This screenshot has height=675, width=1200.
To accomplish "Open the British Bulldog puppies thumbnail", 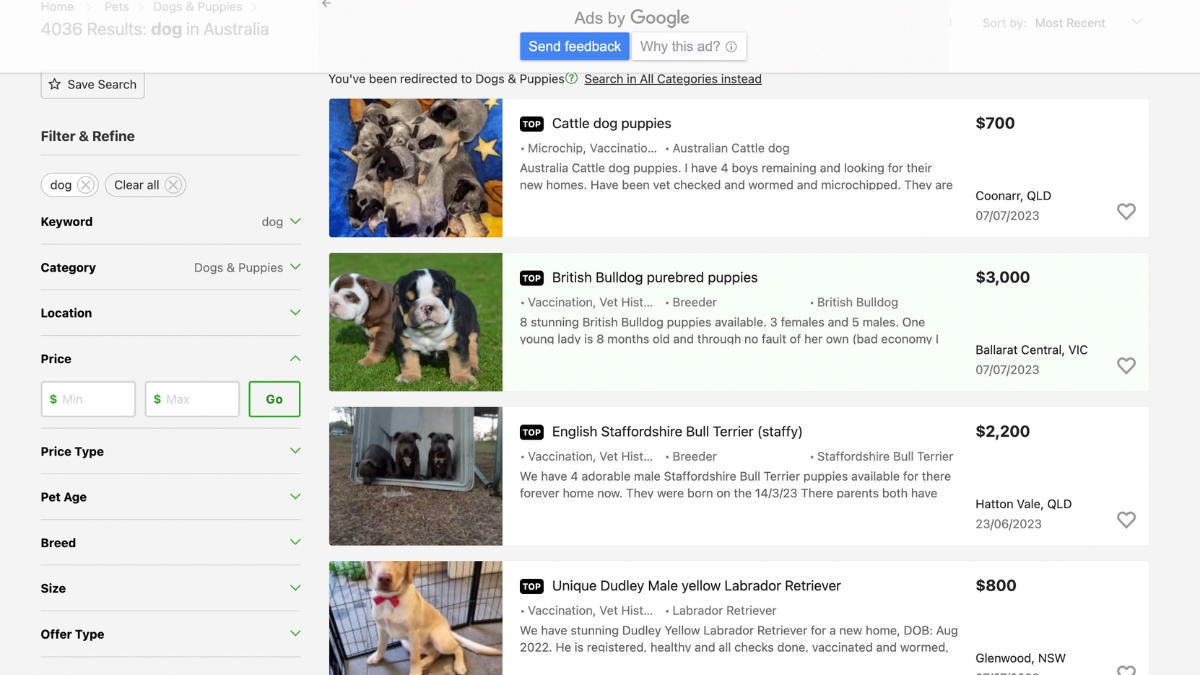I will pyautogui.click(x=416, y=322).
